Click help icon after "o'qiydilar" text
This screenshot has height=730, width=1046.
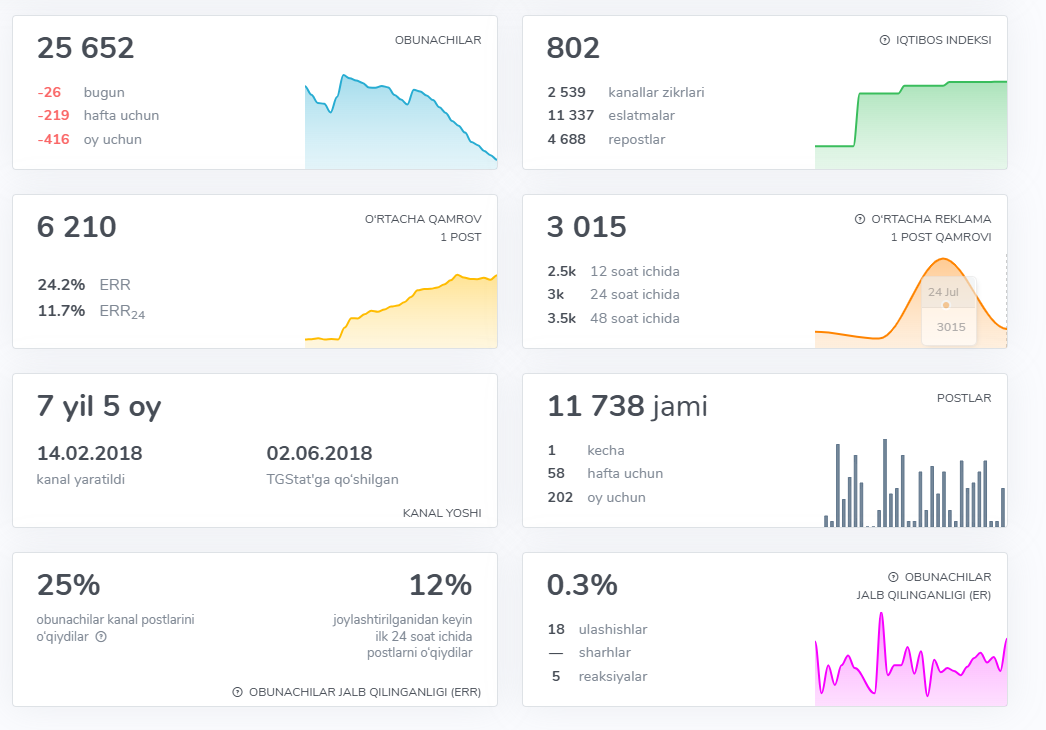point(100,636)
